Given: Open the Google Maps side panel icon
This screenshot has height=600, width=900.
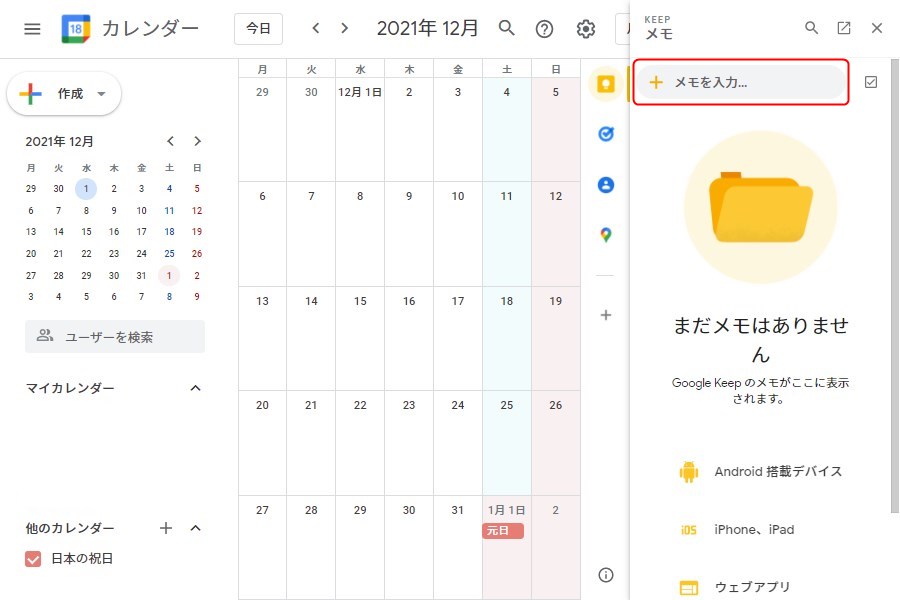Looking at the screenshot, I should click(605, 235).
